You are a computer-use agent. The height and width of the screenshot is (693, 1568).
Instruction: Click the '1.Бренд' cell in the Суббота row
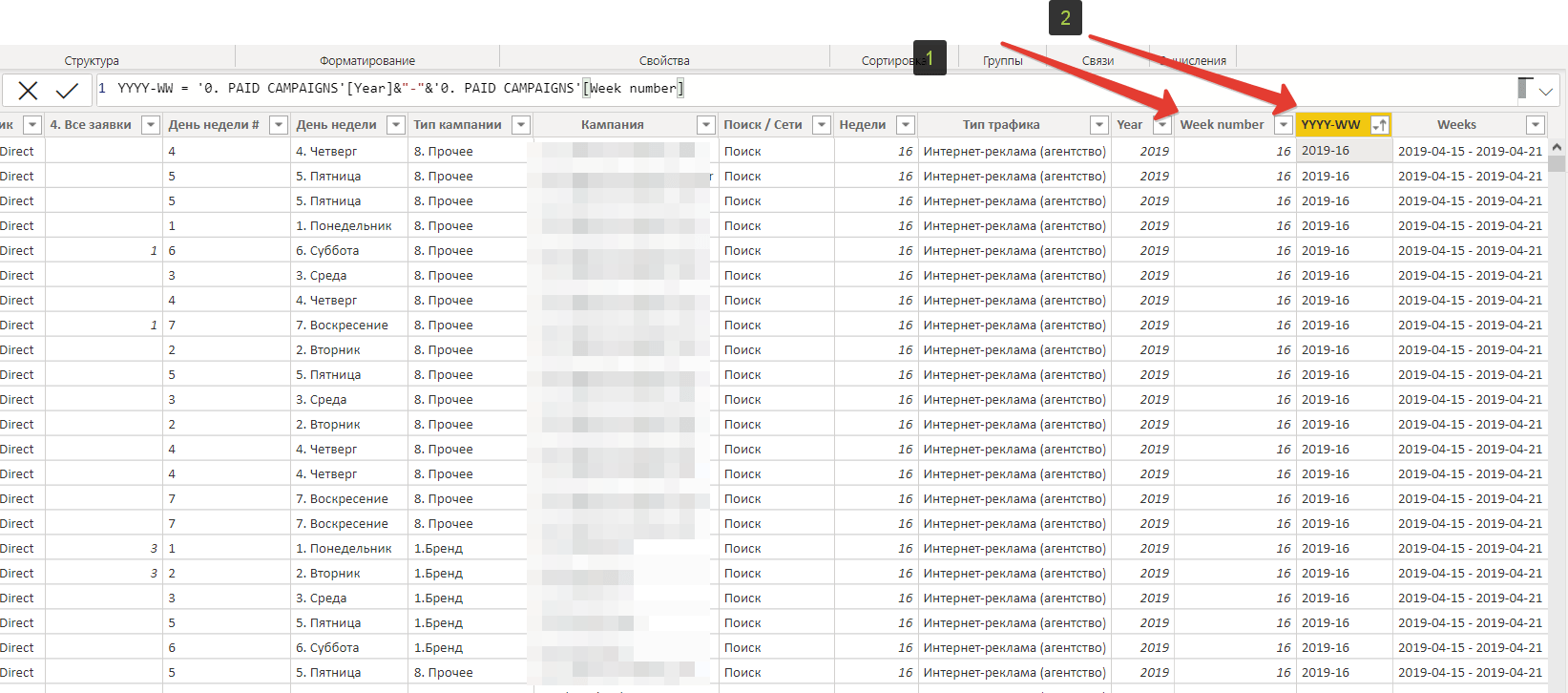468,648
